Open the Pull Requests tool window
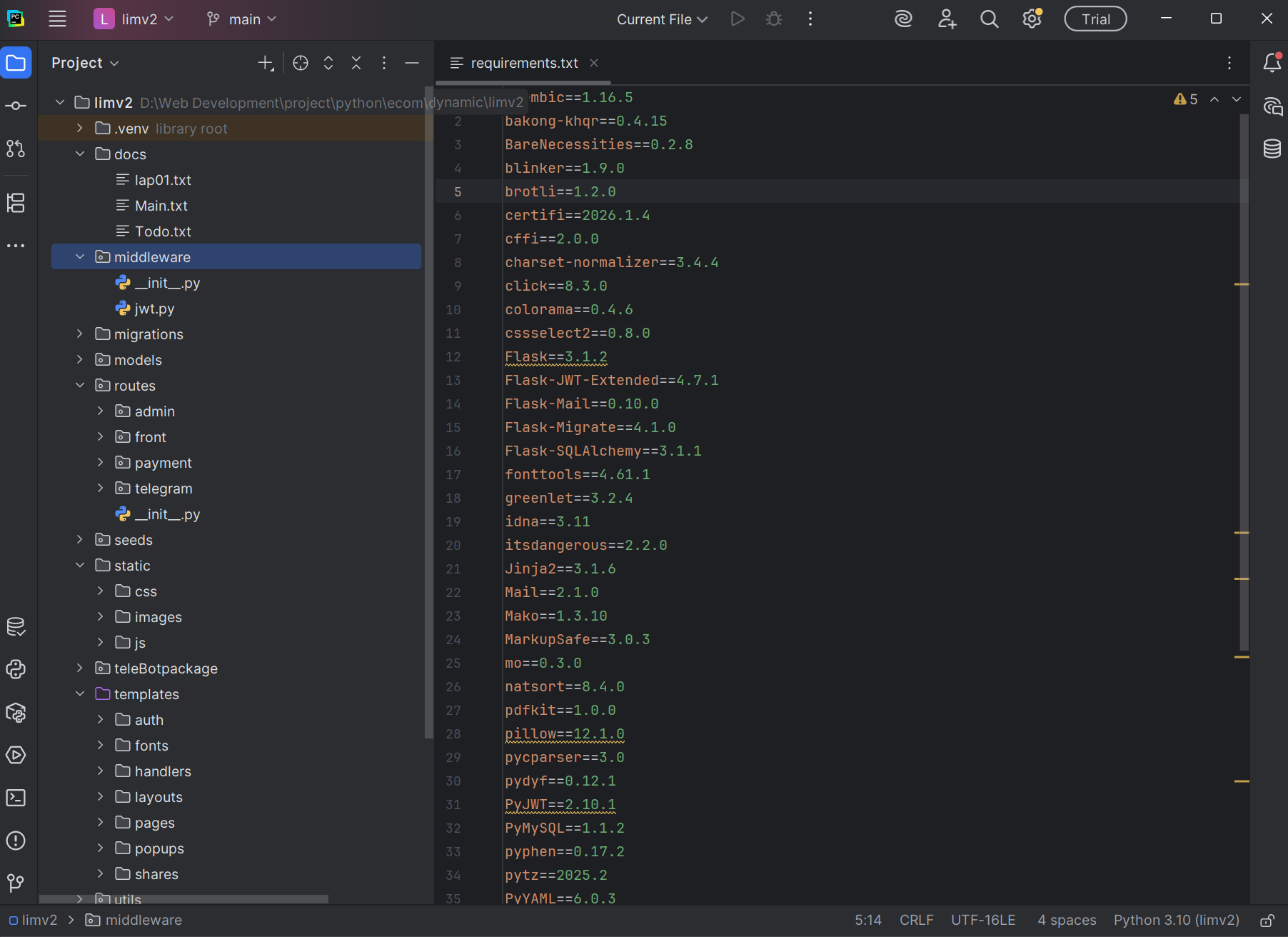The height and width of the screenshot is (937, 1288). click(16, 149)
